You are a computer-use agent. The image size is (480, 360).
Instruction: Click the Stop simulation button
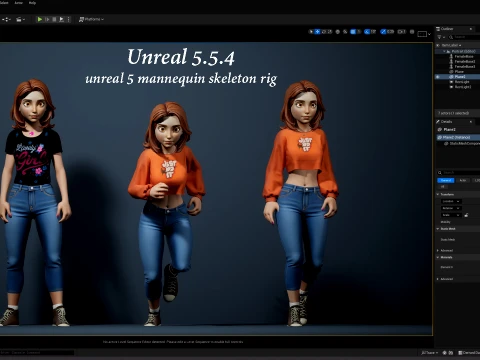54,19
